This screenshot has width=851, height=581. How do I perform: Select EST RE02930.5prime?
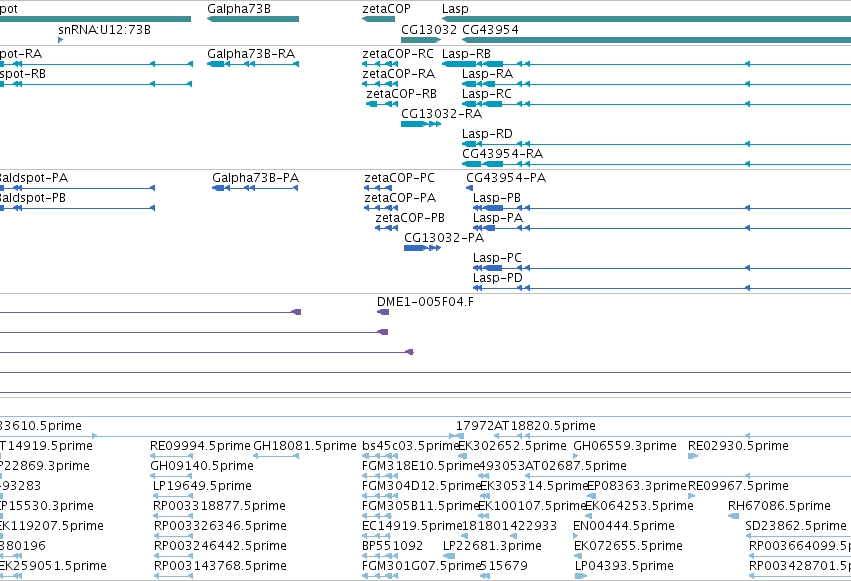[x=738, y=446]
